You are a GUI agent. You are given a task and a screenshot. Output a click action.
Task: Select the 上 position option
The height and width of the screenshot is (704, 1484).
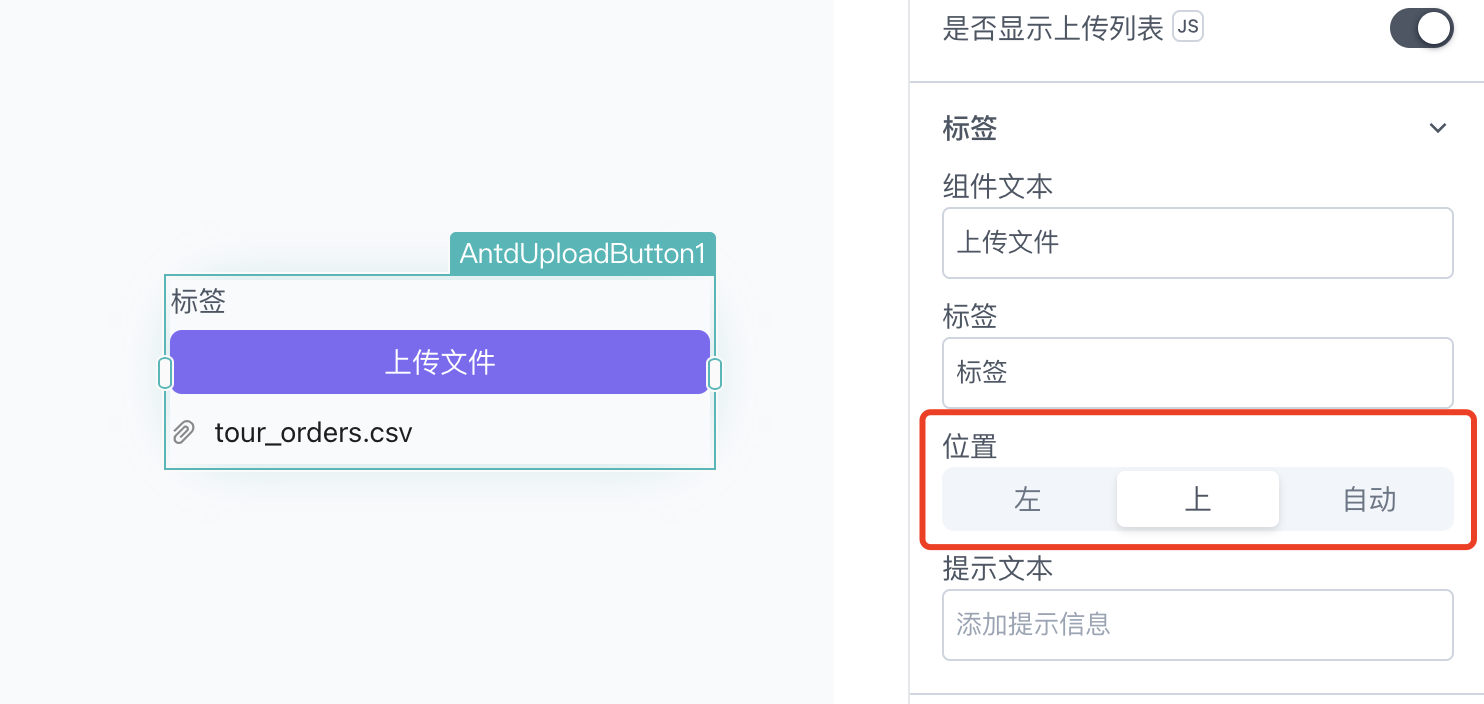pos(1197,499)
